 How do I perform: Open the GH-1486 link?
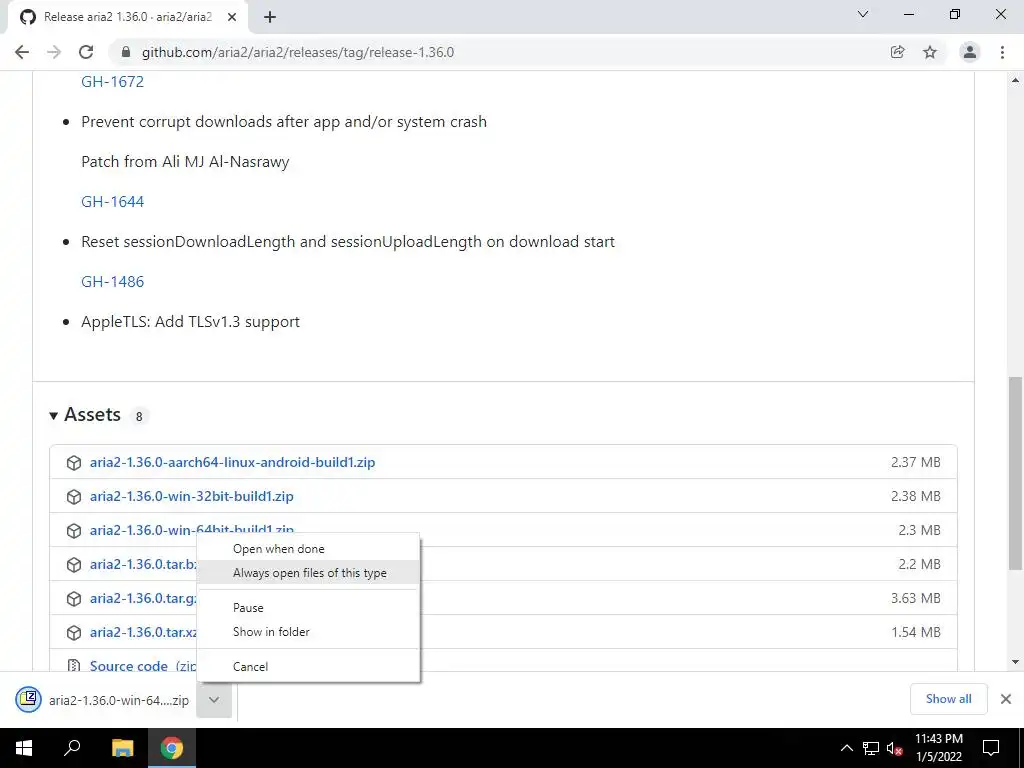pos(112,281)
